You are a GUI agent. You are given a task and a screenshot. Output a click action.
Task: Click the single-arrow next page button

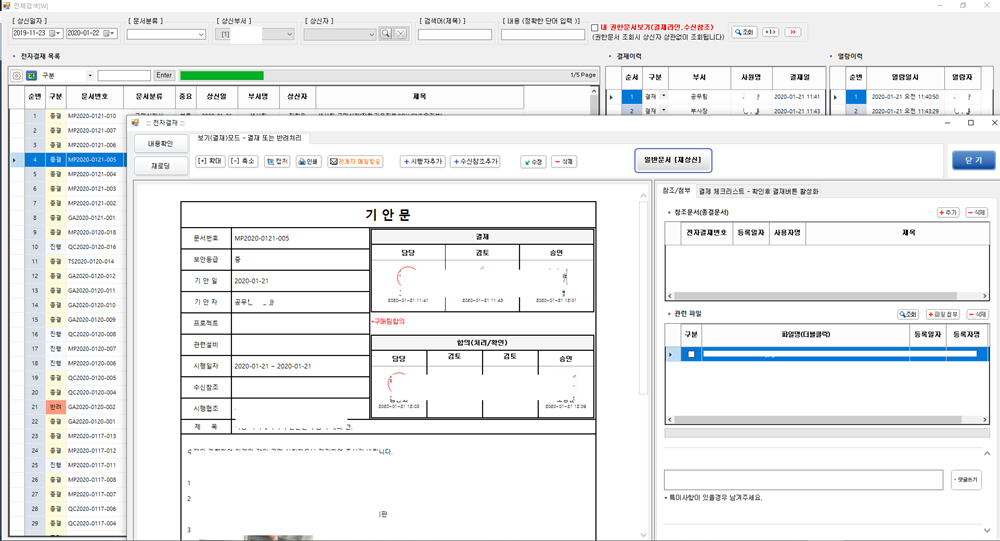[x=770, y=32]
